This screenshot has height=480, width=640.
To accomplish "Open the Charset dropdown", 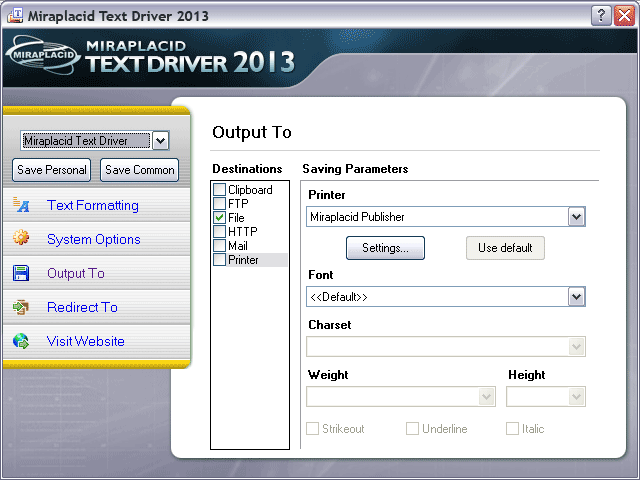I will coord(446,347).
